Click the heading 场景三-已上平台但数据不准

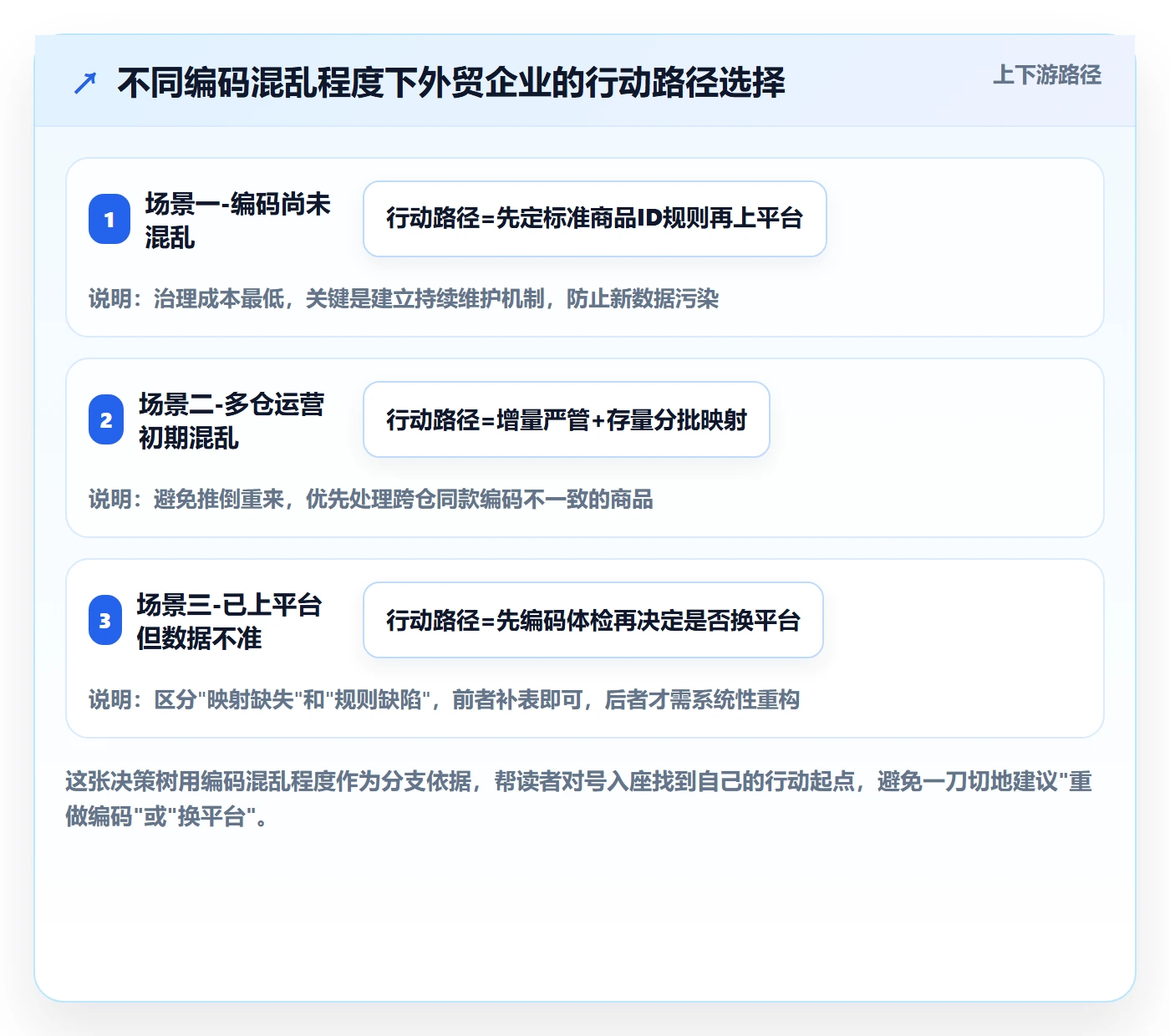click(x=230, y=622)
